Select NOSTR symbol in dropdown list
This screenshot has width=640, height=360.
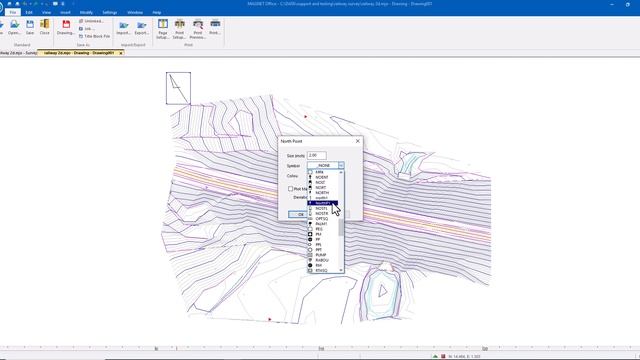[323, 213]
